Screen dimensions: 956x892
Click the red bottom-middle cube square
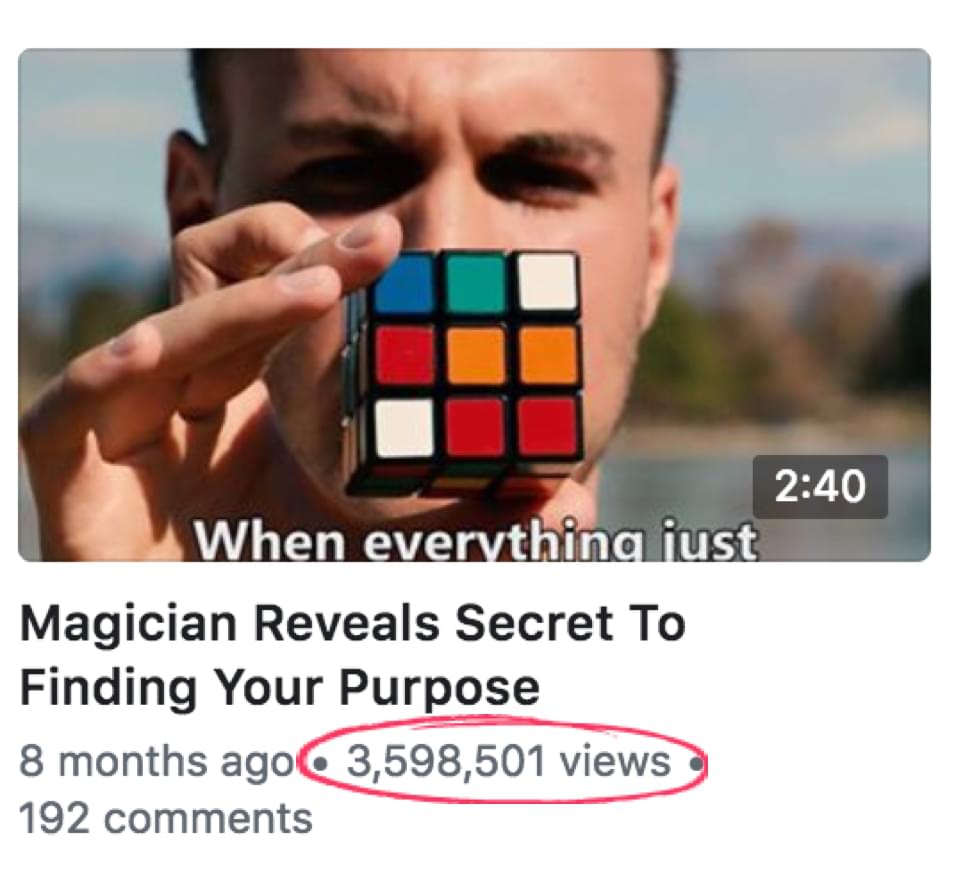[x=475, y=427]
